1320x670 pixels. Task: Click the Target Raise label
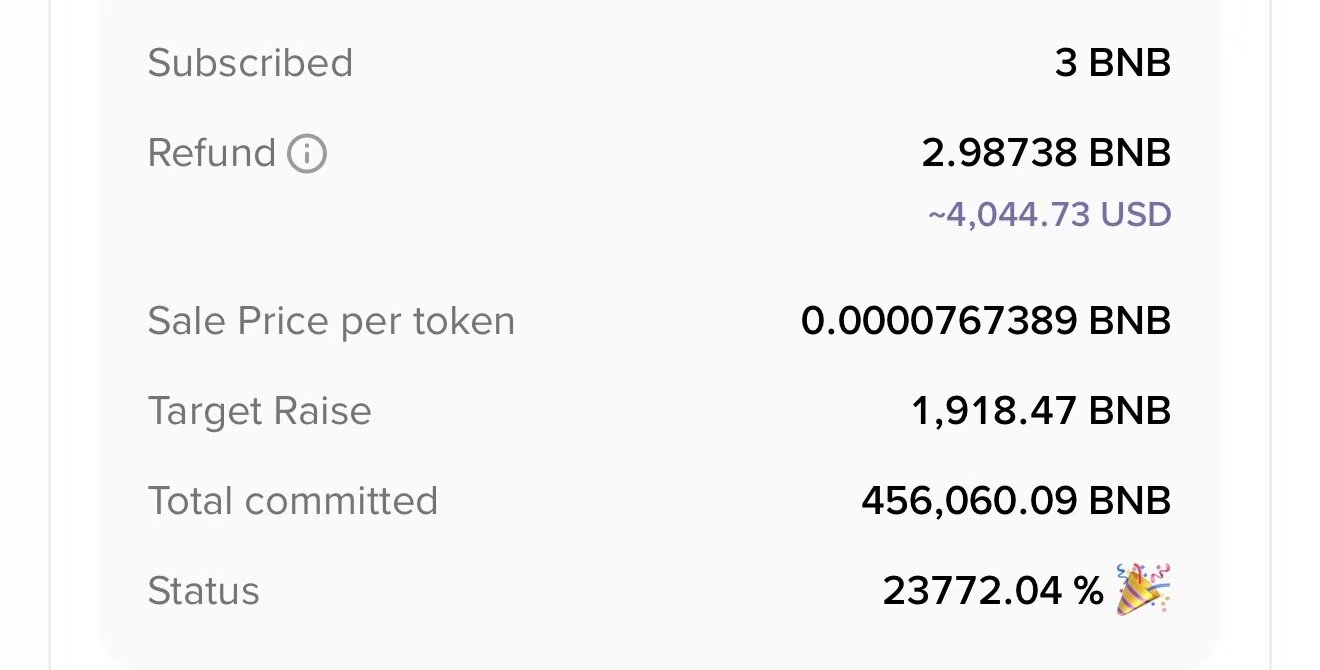[x=259, y=411]
